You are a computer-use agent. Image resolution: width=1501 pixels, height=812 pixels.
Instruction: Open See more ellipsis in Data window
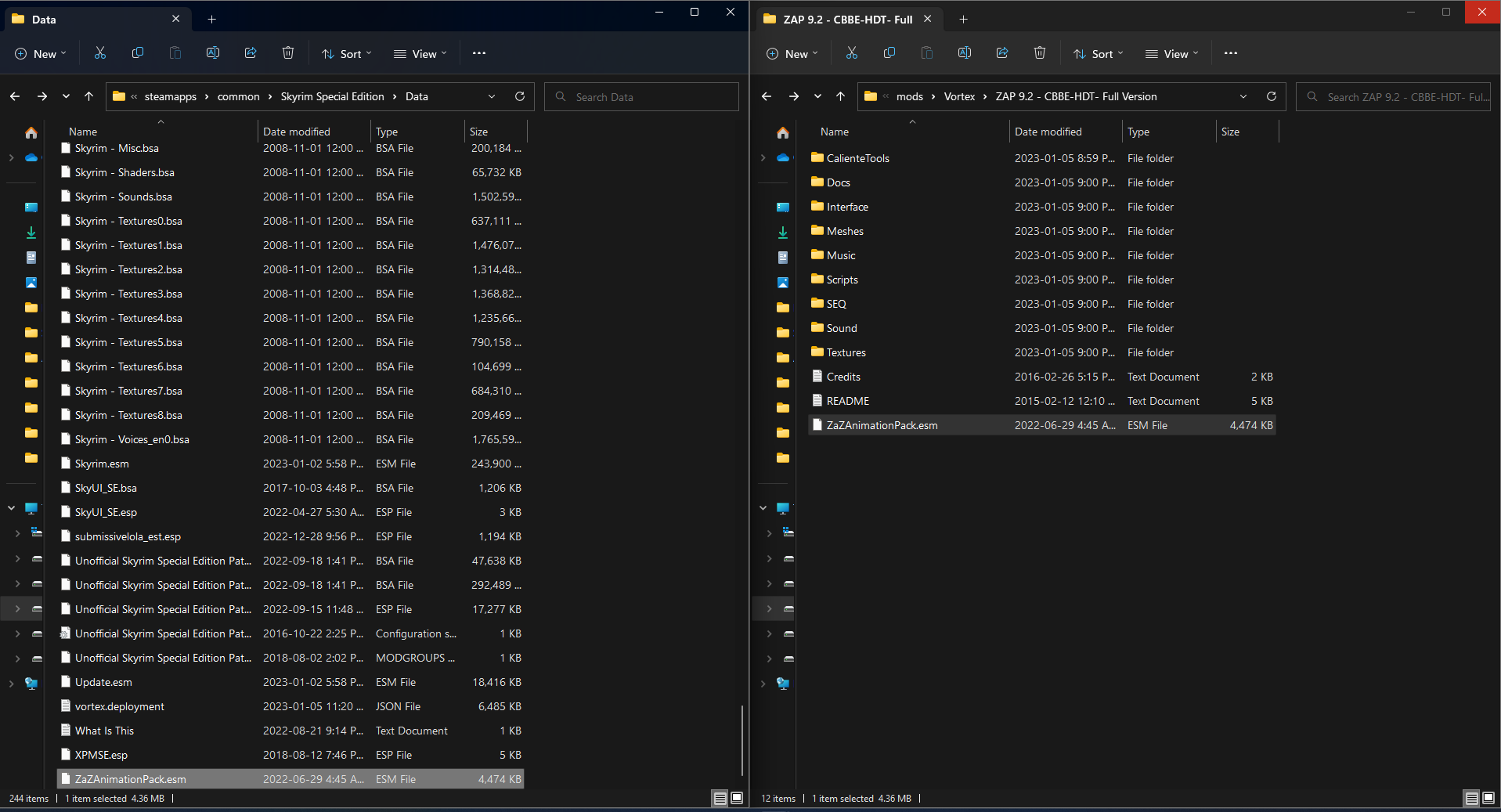[x=479, y=53]
